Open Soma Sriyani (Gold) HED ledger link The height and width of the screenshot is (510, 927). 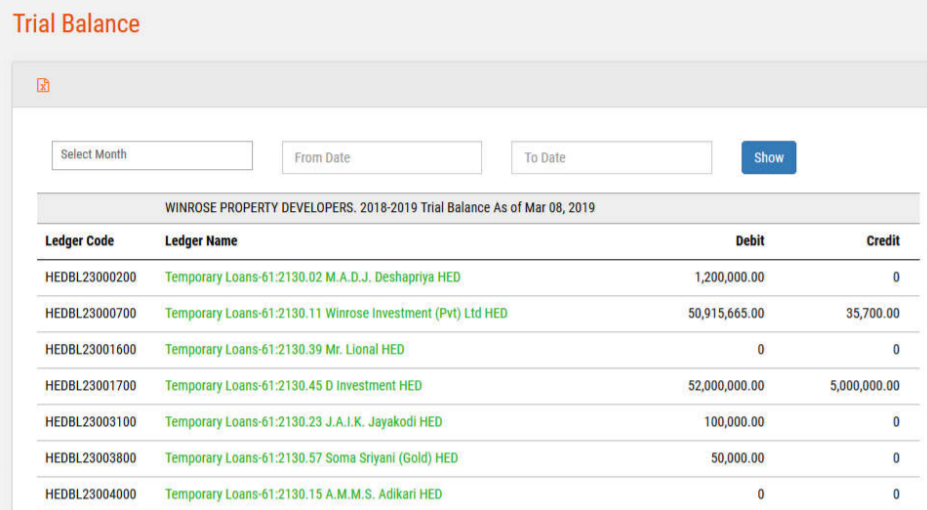pyautogui.click(x=311, y=458)
